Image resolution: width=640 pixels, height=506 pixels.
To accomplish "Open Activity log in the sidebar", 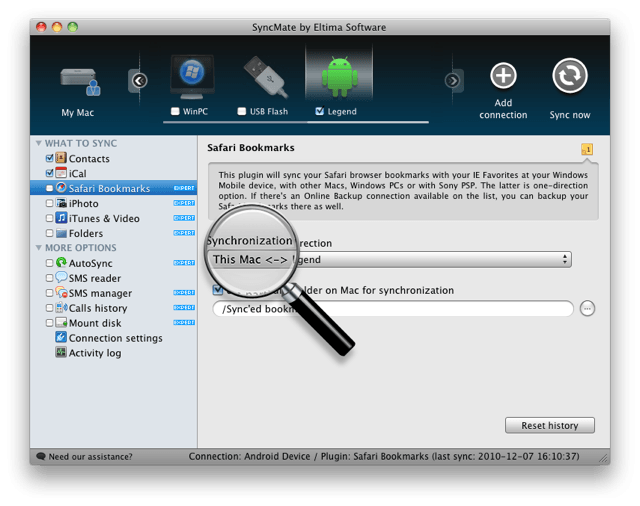I will 94,353.
